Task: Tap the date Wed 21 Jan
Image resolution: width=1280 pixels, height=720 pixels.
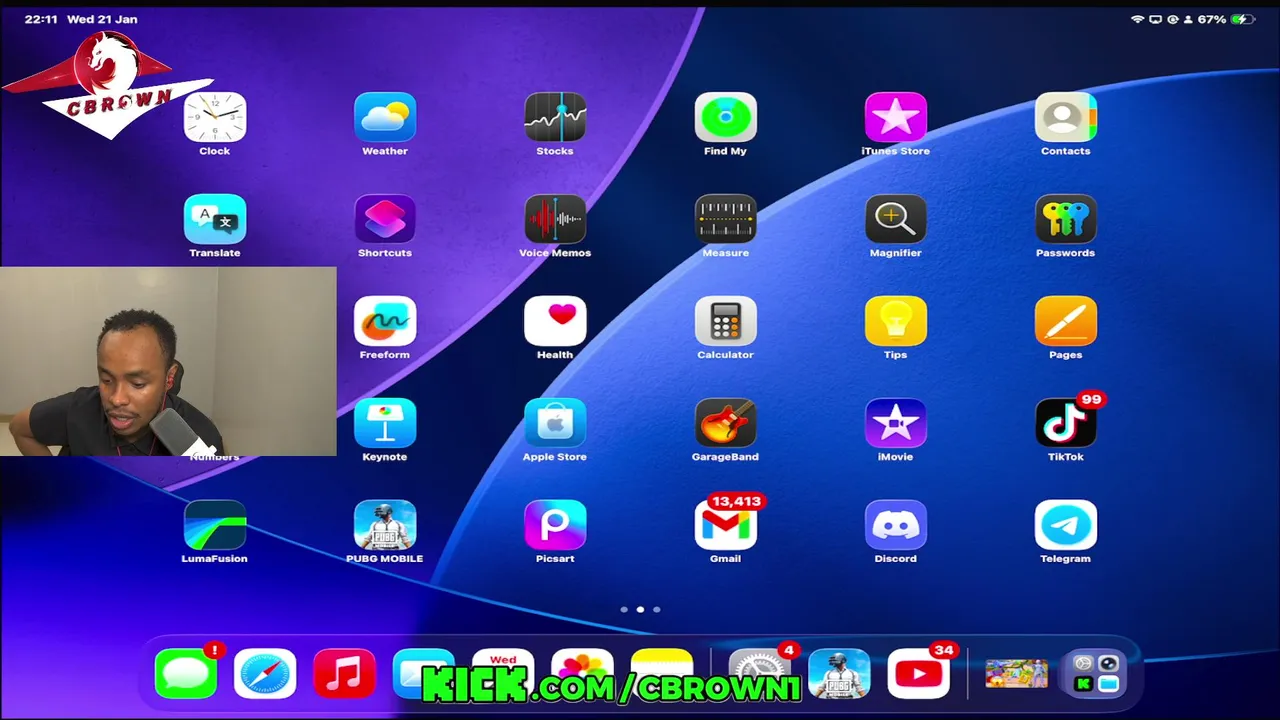Action: 102,19
